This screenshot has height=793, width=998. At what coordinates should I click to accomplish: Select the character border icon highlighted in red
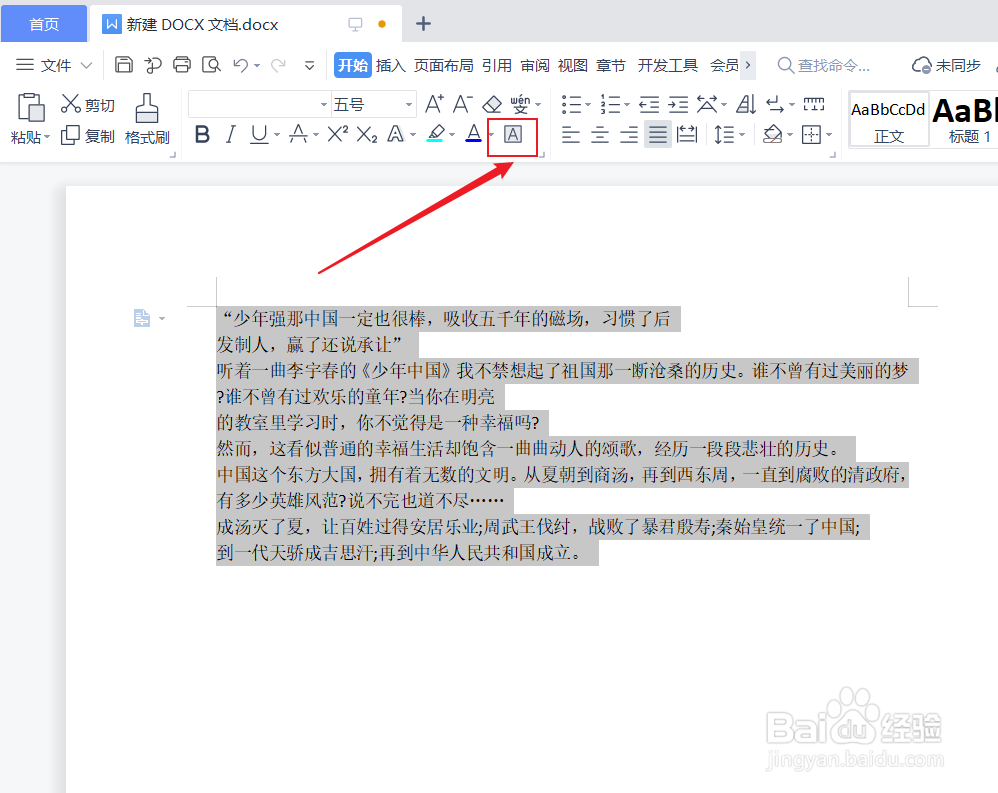(x=511, y=134)
